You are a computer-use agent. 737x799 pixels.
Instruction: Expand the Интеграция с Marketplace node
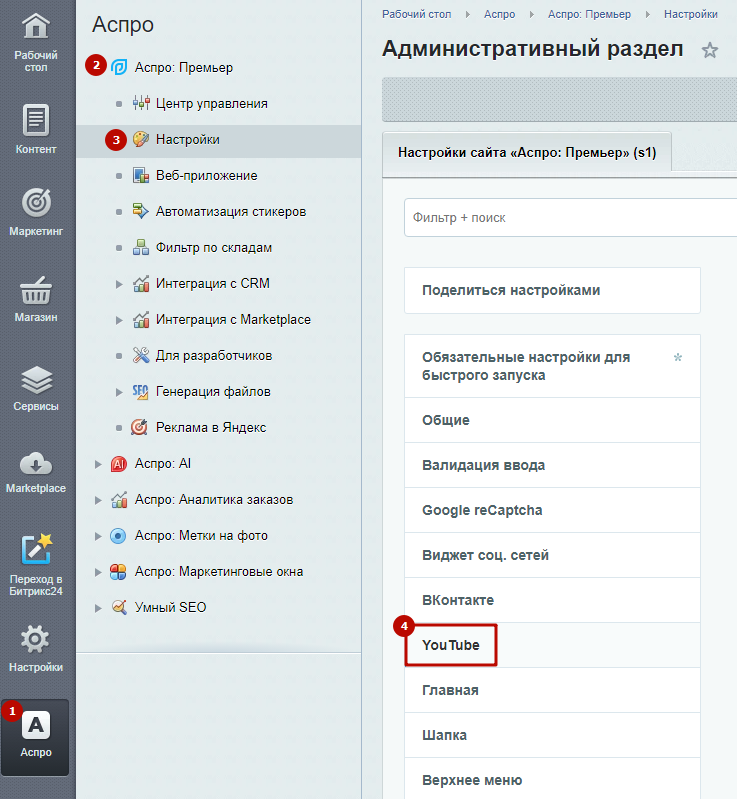[x=119, y=320]
